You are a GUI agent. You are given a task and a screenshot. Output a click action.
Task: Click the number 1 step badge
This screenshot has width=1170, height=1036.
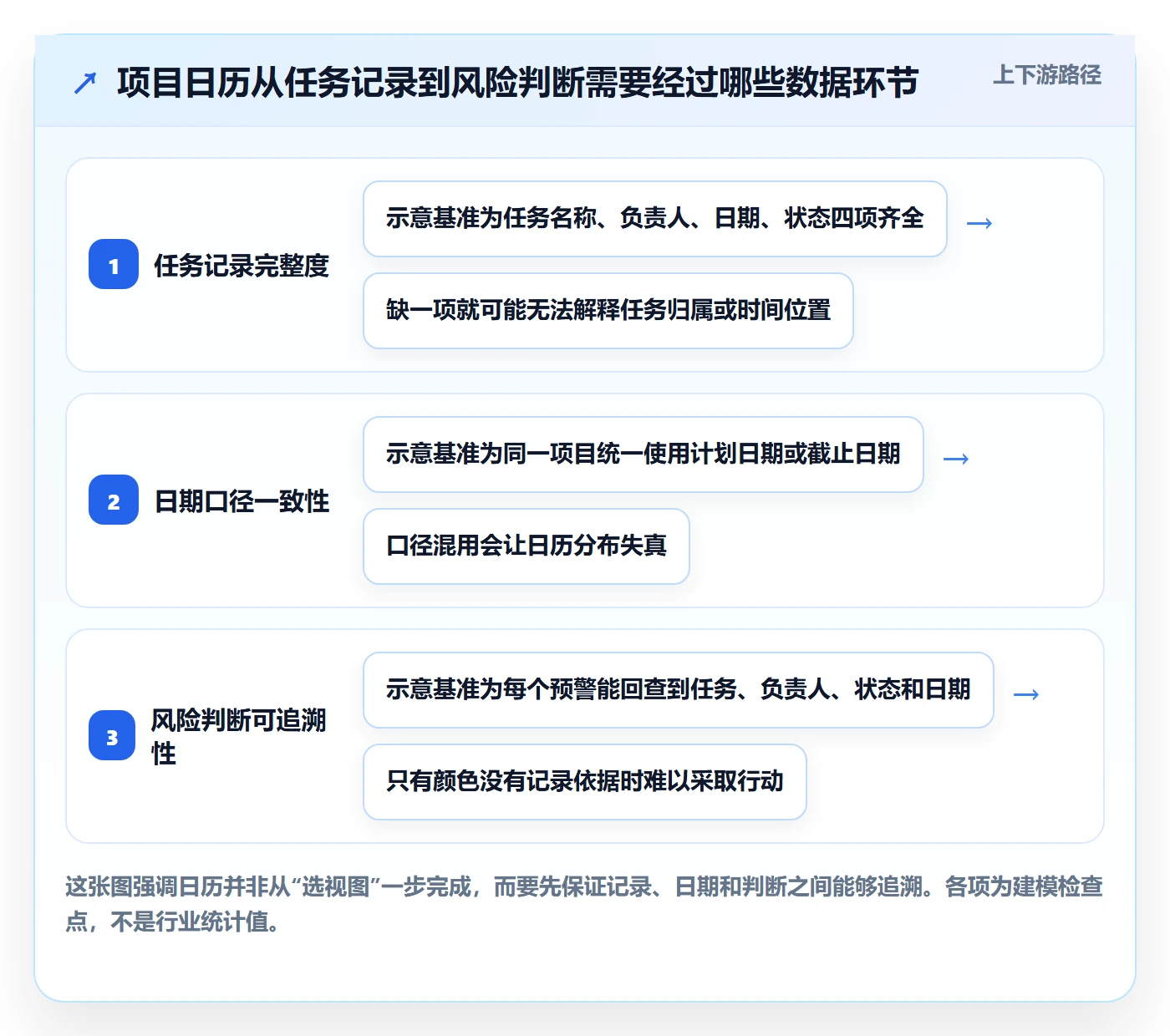click(x=114, y=265)
